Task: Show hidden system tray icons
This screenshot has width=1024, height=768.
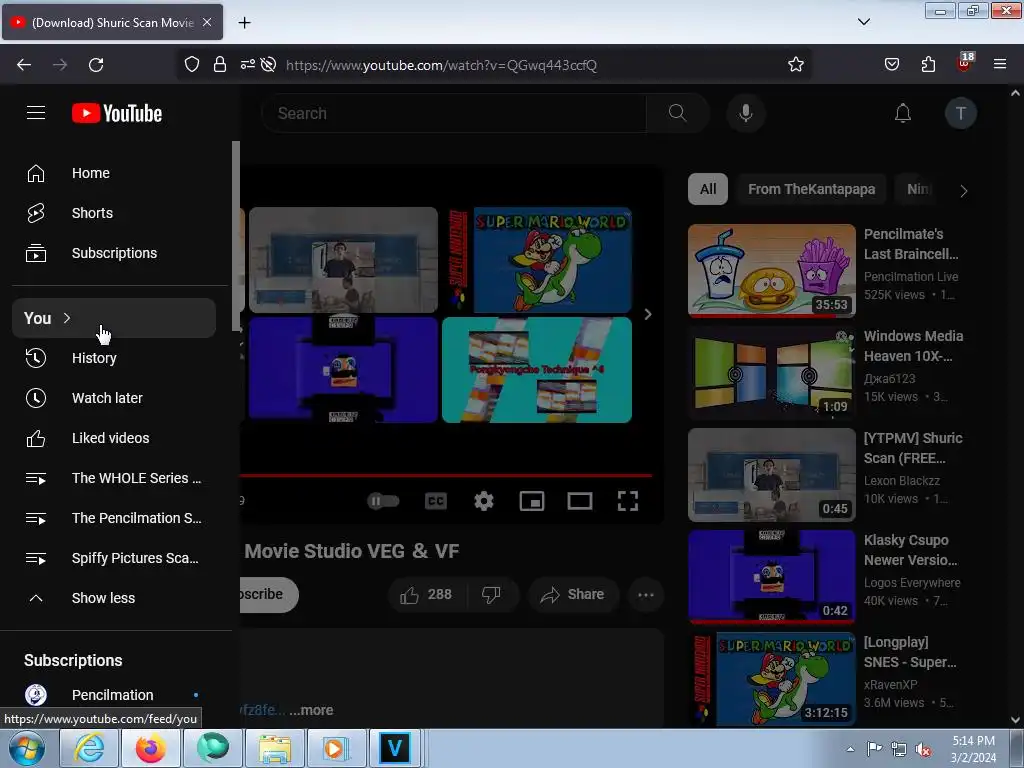Action: pos(850,749)
